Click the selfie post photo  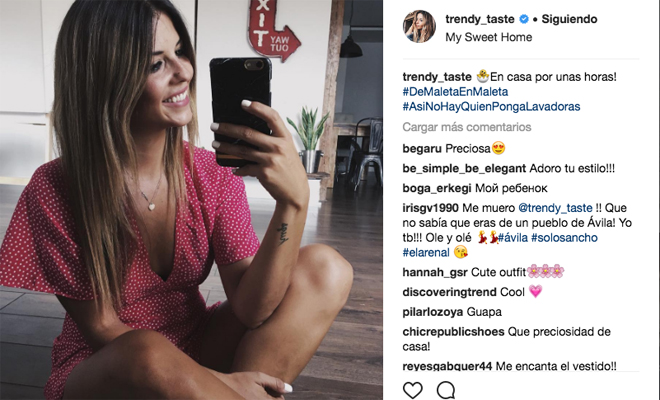click(x=191, y=200)
